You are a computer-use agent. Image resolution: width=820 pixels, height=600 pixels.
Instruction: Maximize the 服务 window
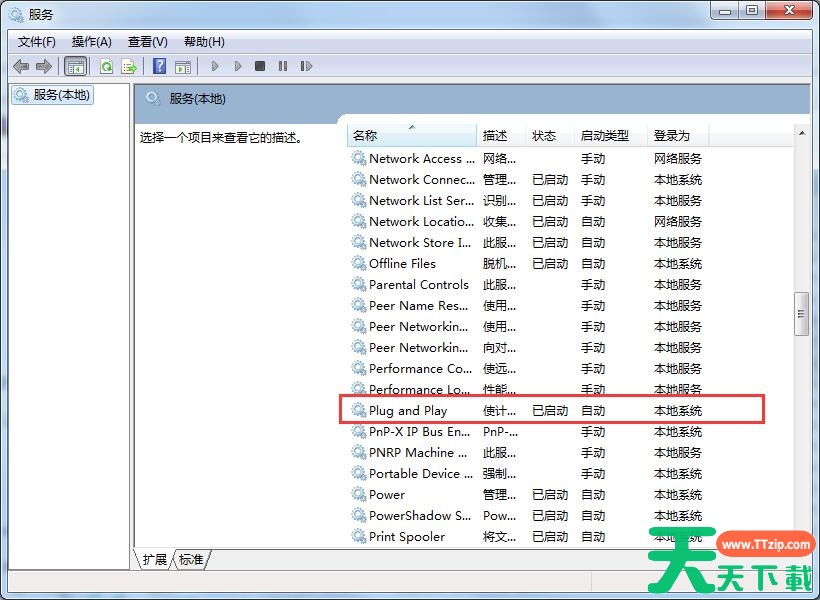(752, 11)
